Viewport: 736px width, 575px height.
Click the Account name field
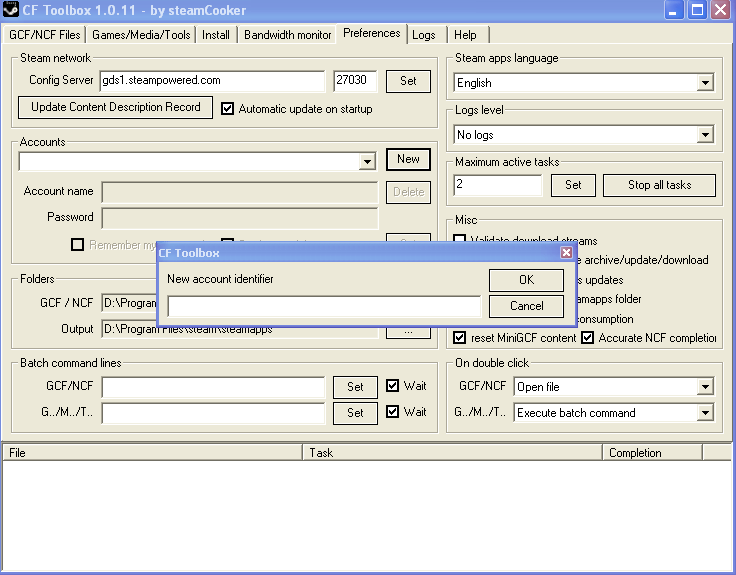pos(239,192)
